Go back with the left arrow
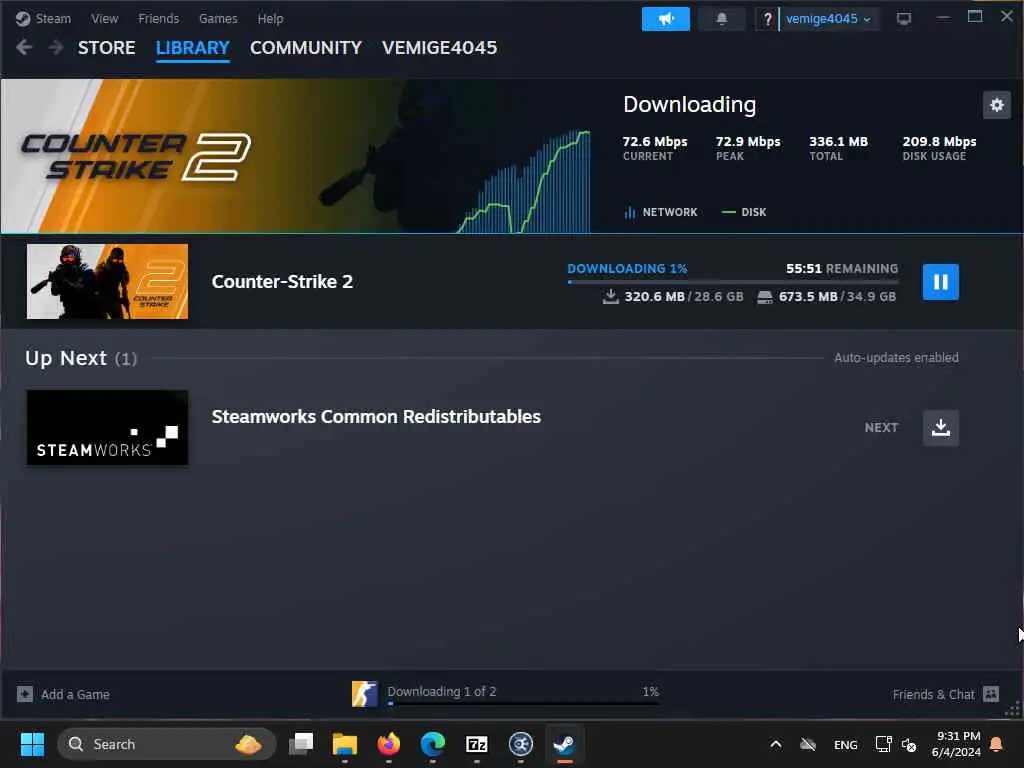Image resolution: width=1024 pixels, height=768 pixels. click(x=24, y=48)
